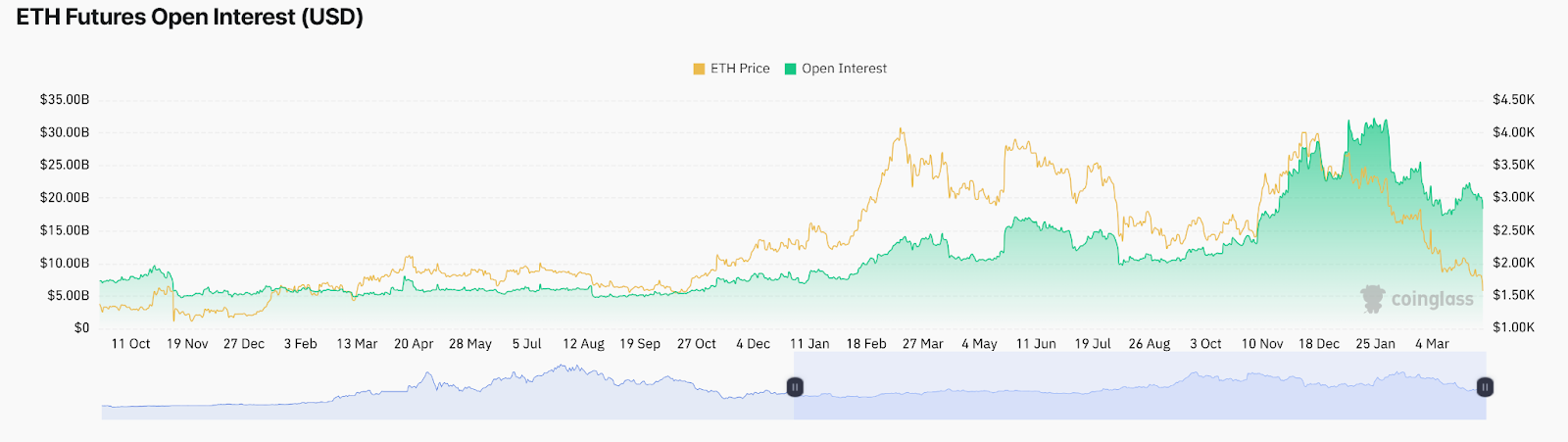
Task: Click the 18 Feb x-axis label
Action: (x=866, y=344)
